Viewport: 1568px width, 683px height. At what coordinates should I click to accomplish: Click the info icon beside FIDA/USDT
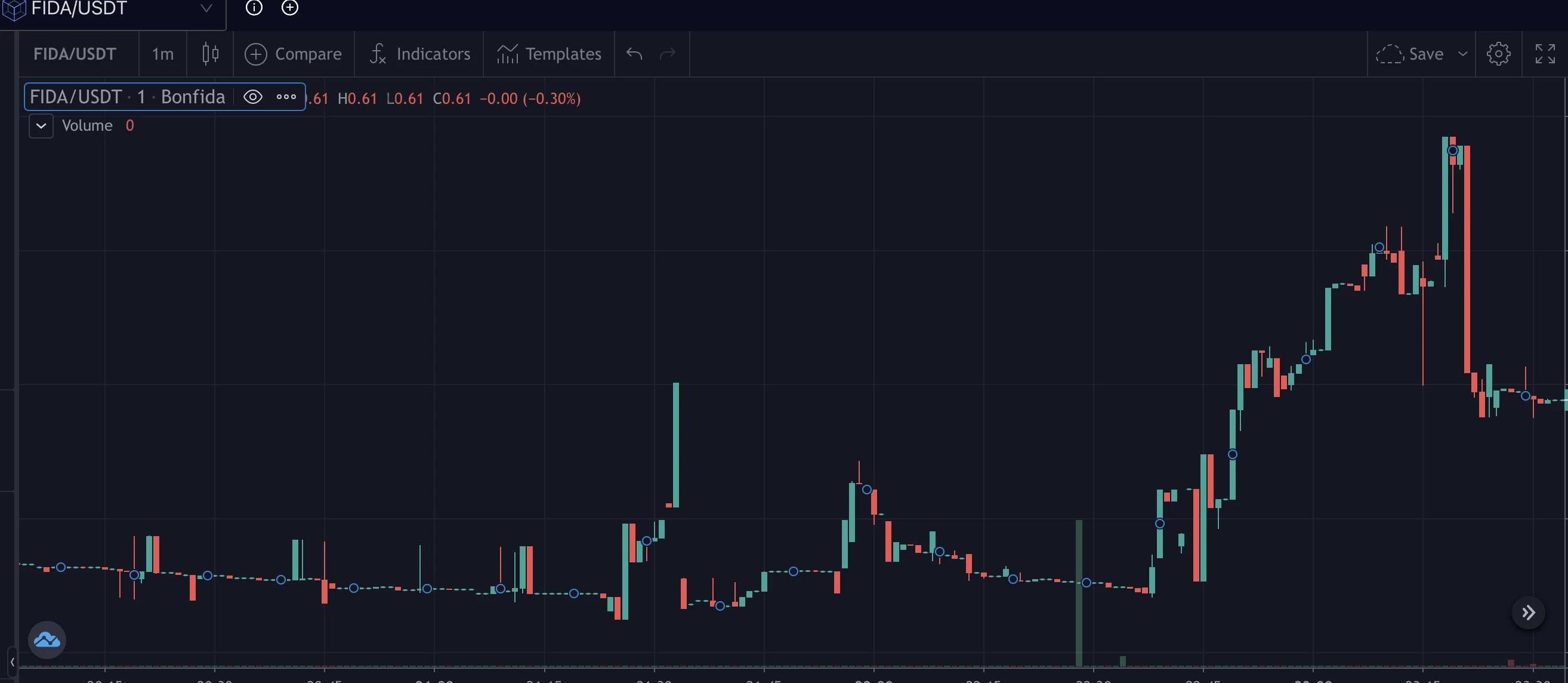coord(254,8)
